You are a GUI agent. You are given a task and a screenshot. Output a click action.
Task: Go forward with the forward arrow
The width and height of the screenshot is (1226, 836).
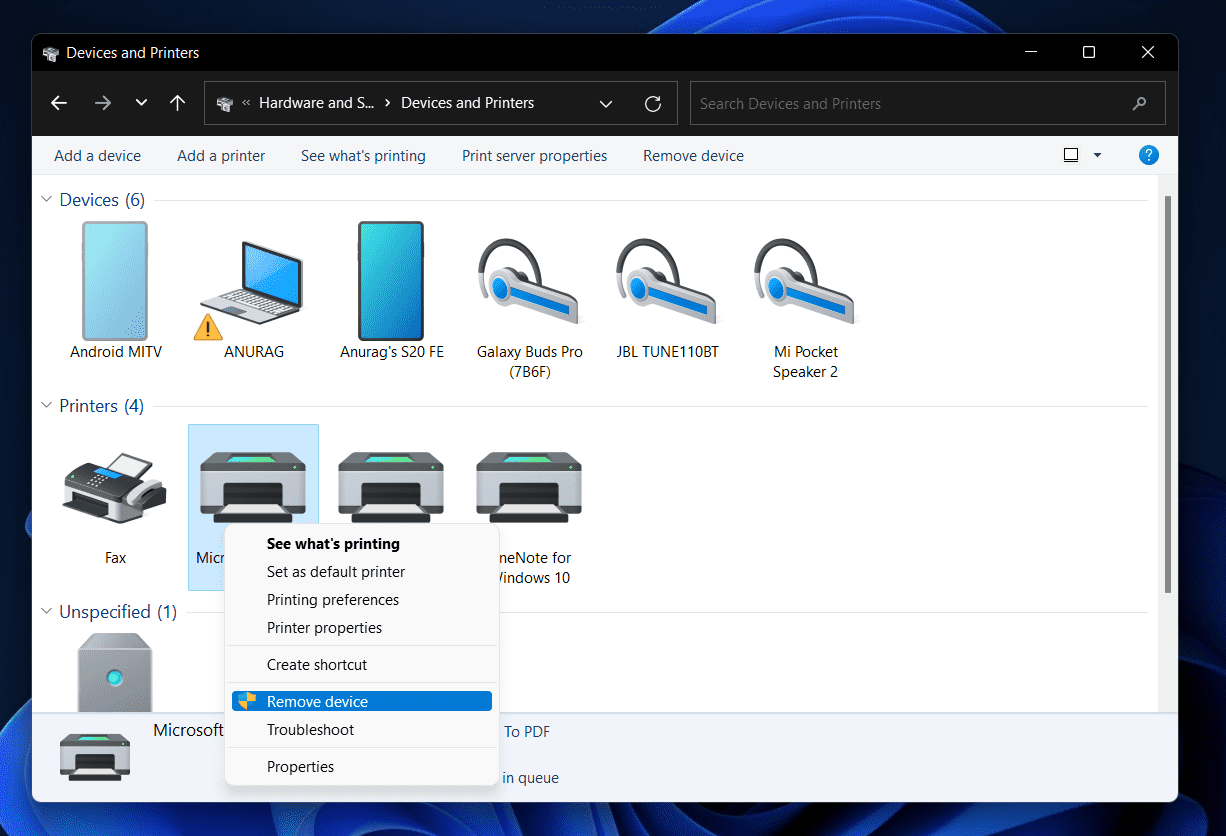click(x=102, y=103)
